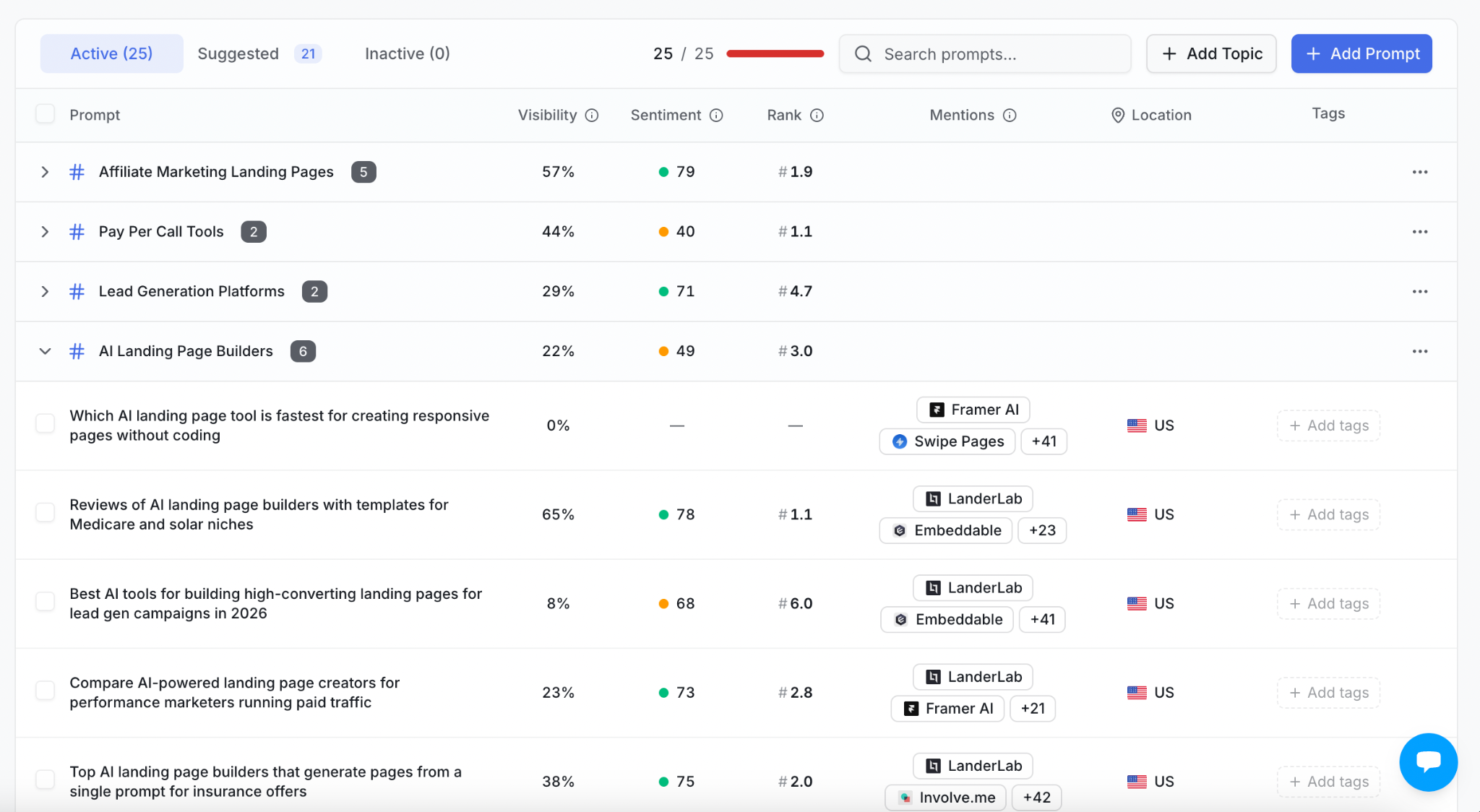This screenshot has width=1480, height=812.
Task: Click the Mentions info icon
Action: tap(1010, 116)
